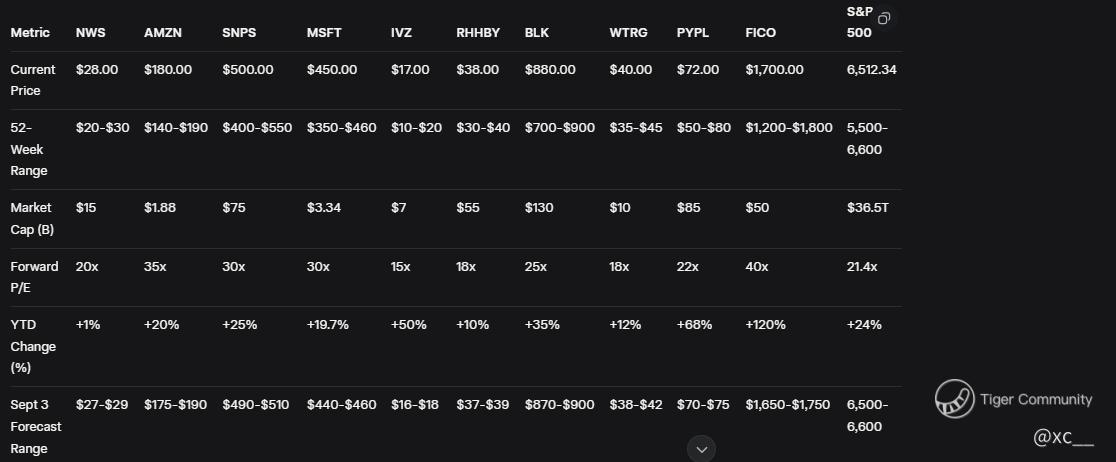
Task: Select the AMZN column header
Action: pyautogui.click(x=163, y=33)
